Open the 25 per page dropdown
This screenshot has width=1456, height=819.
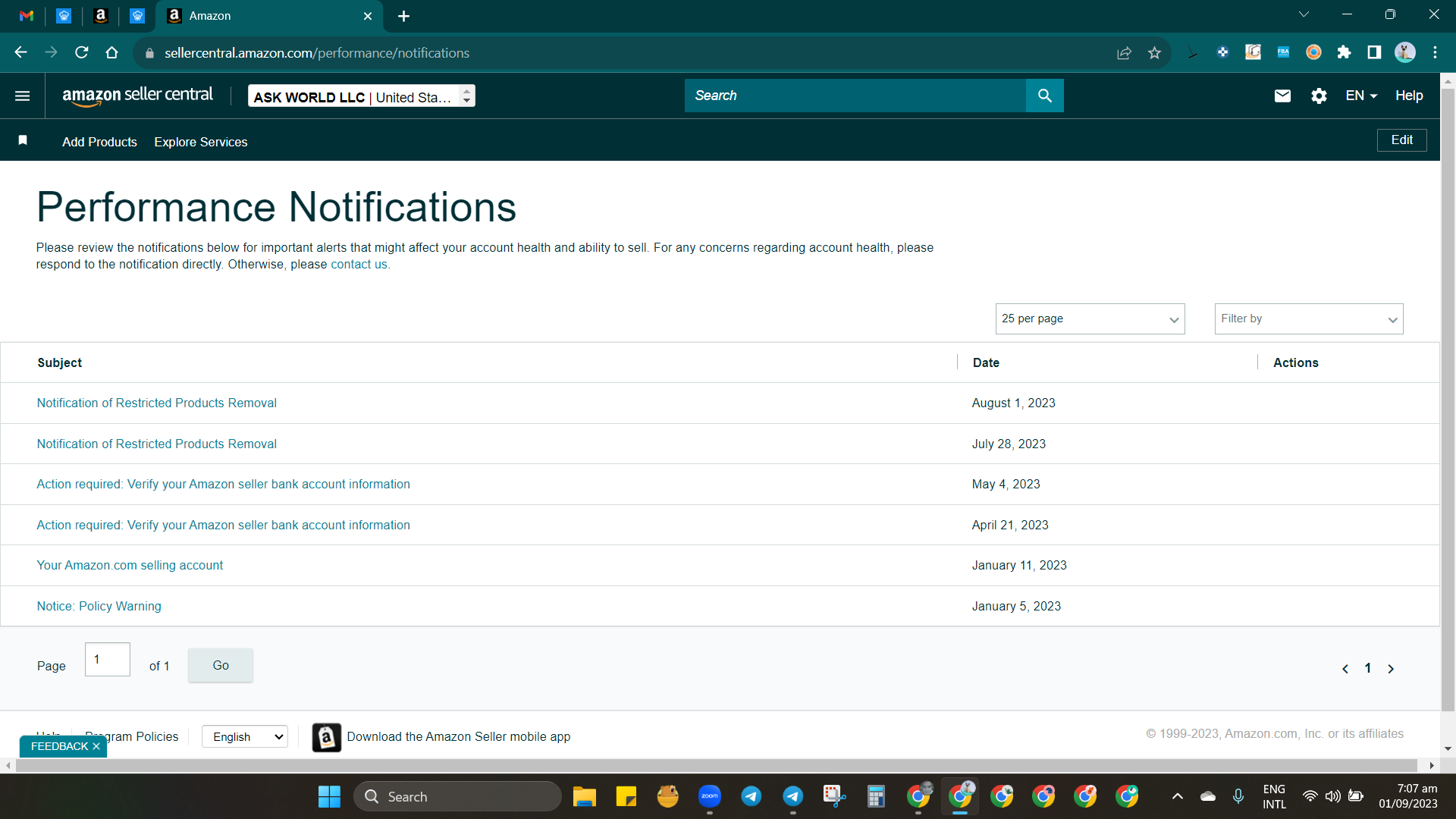pos(1090,319)
